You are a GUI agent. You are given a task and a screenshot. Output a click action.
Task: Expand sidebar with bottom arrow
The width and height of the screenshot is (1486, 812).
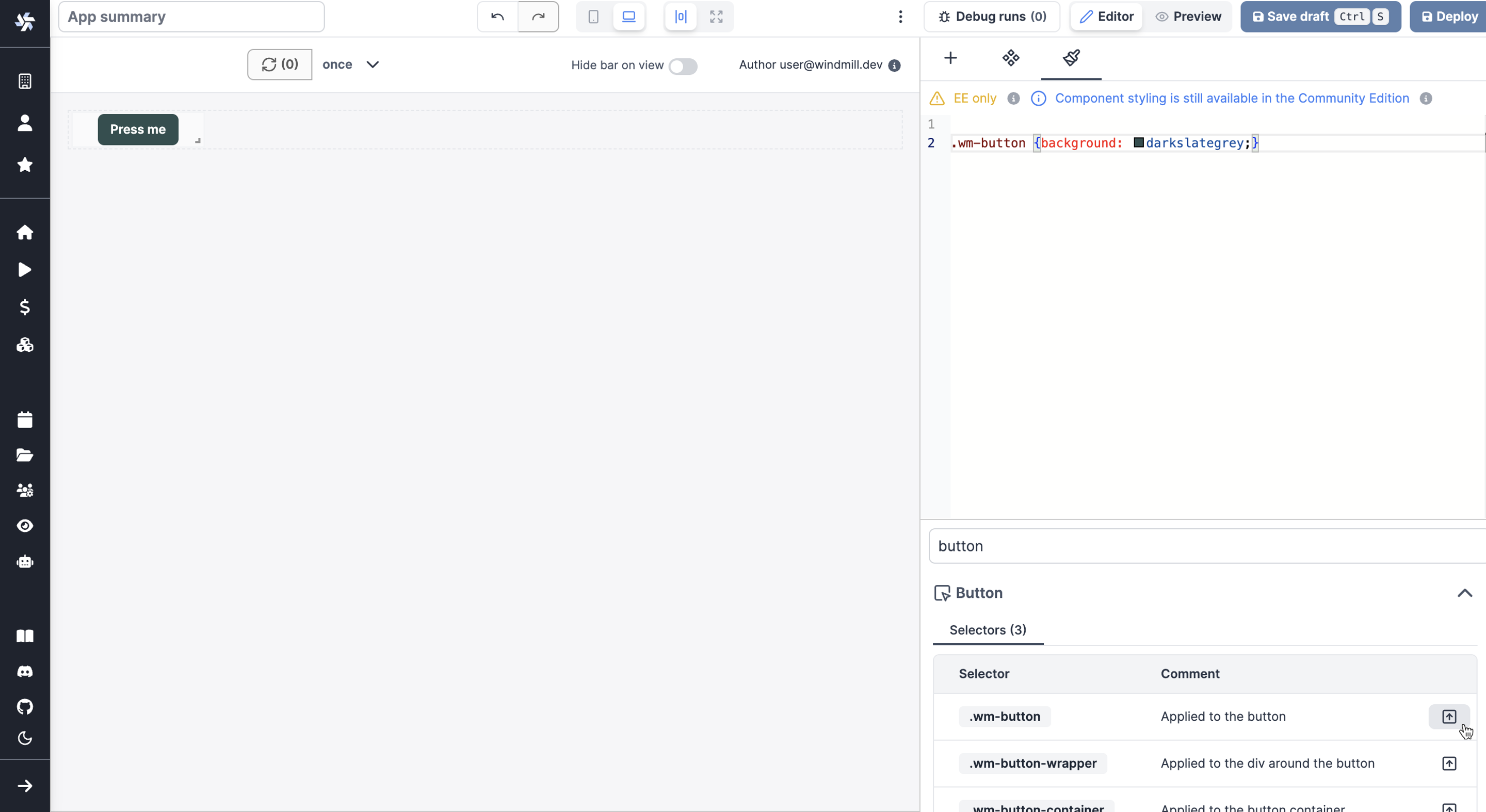(x=25, y=786)
